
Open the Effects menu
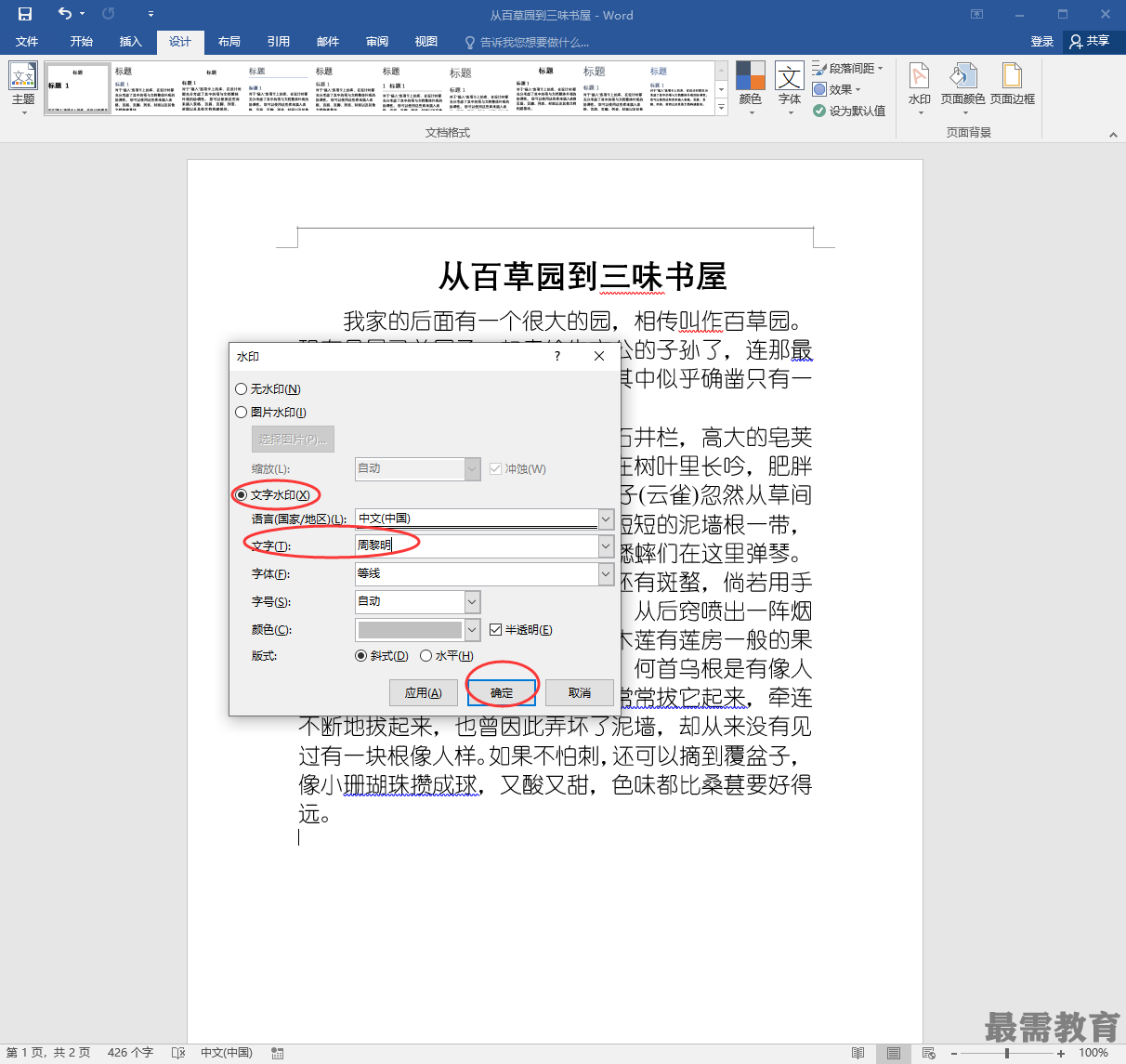click(x=837, y=89)
